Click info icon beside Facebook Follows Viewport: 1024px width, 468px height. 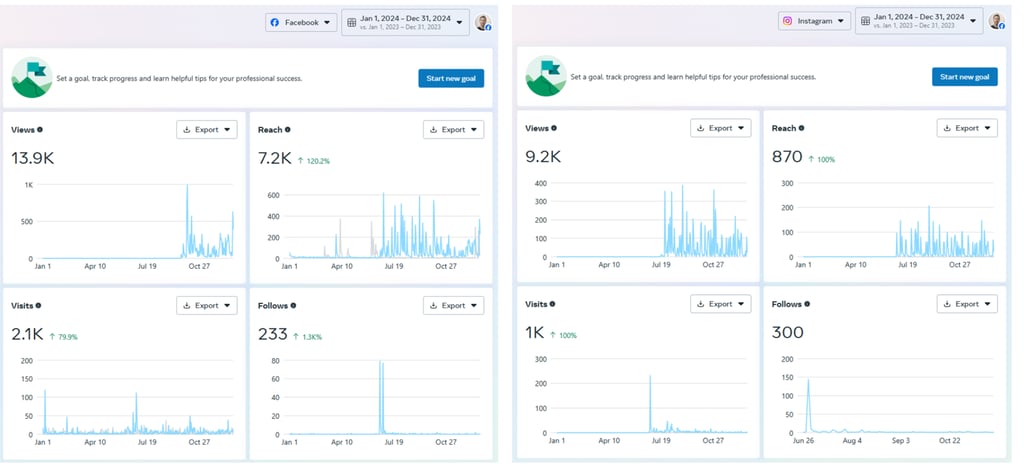point(293,305)
